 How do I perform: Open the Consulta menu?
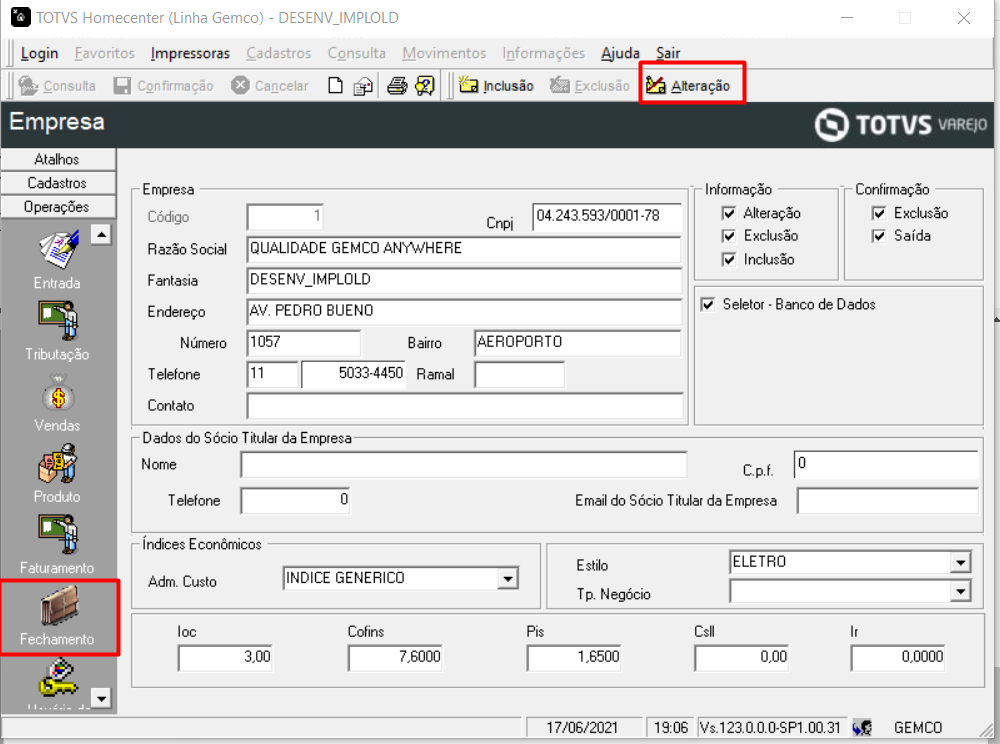tap(357, 54)
